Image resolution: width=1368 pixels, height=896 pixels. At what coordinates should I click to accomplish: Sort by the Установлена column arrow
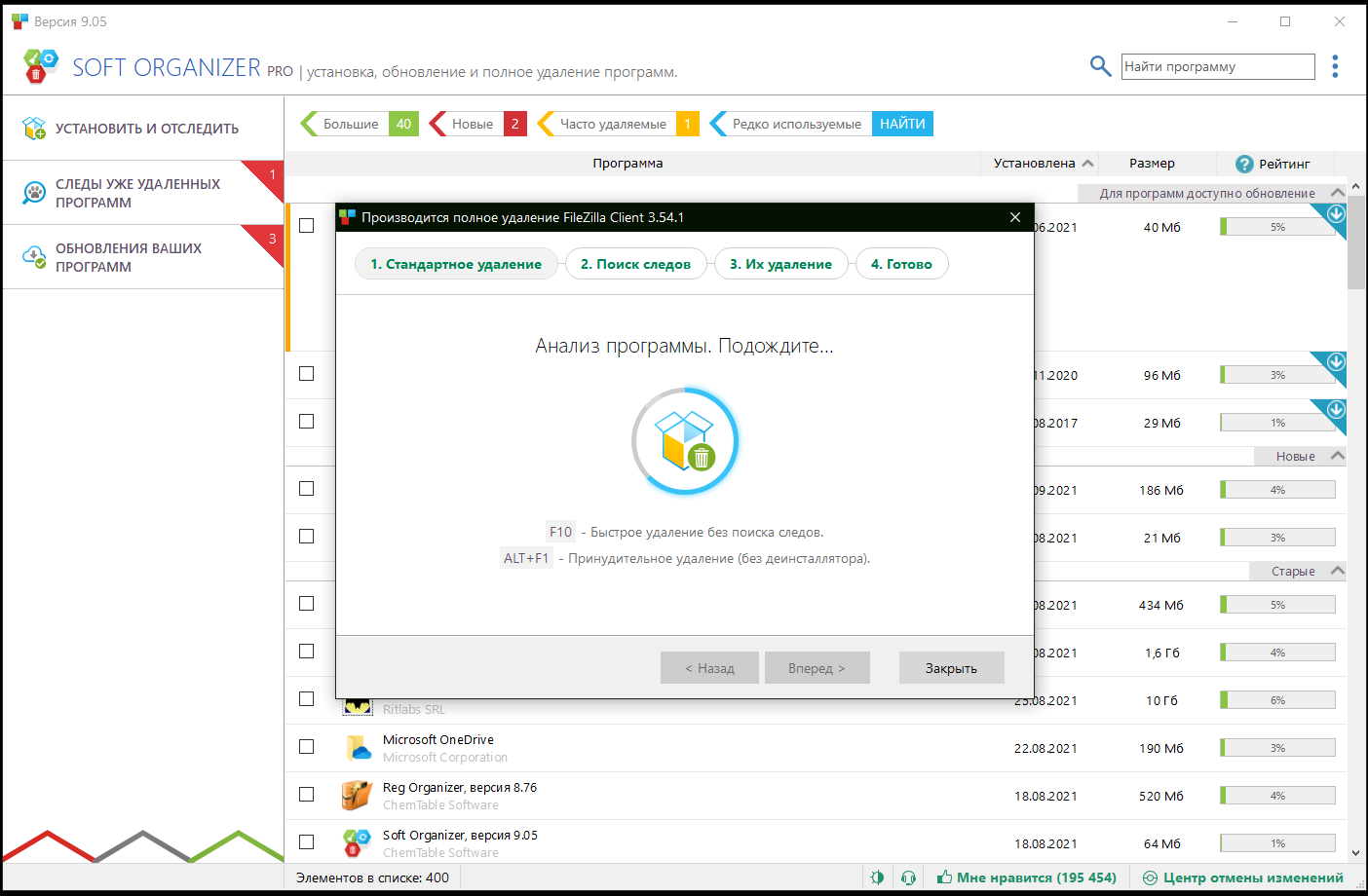pos(1088,164)
